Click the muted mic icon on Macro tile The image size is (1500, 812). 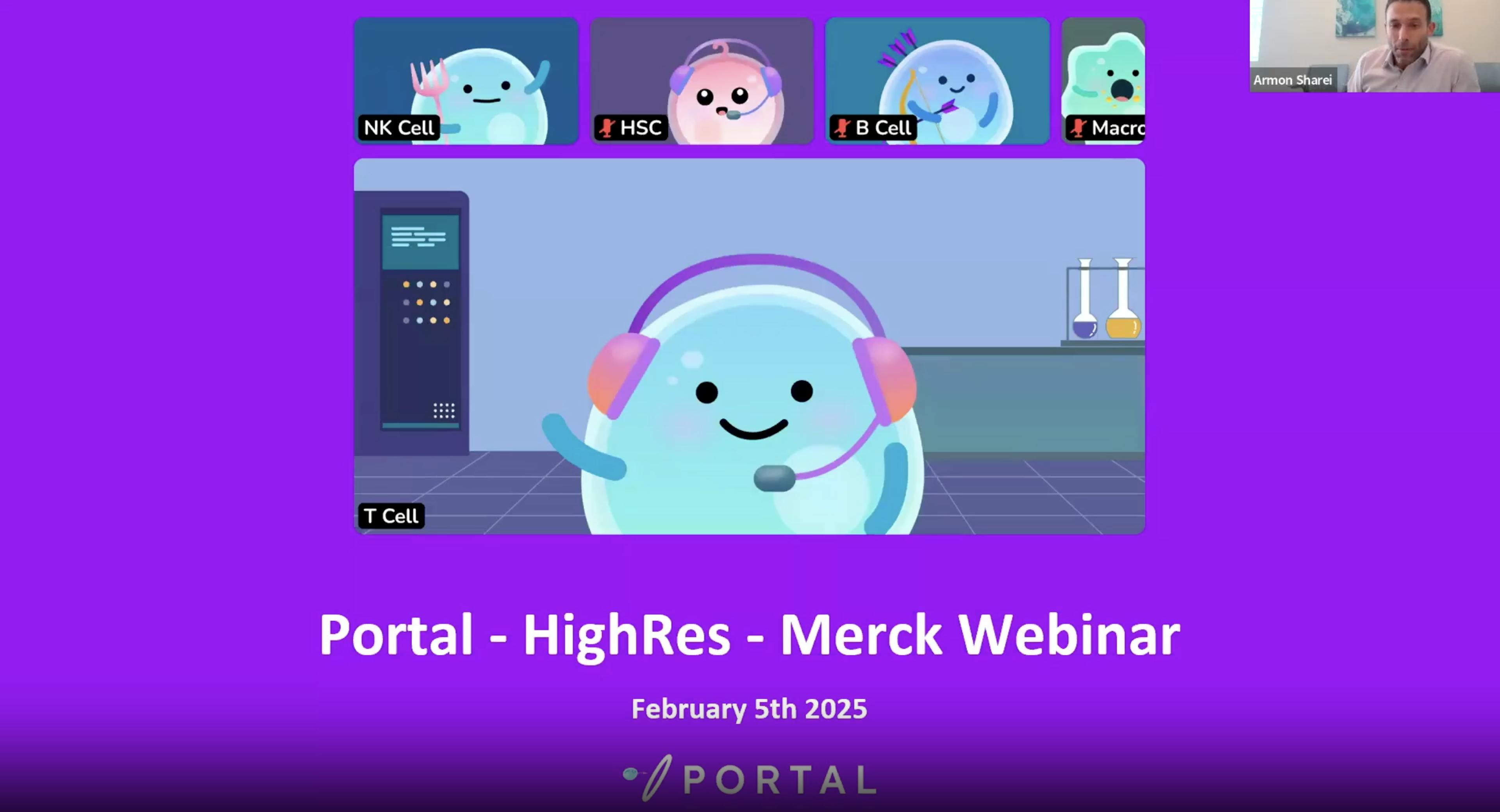[1079, 127]
